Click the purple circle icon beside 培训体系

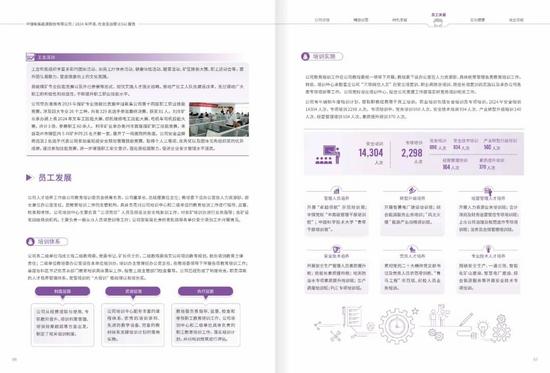click(31, 241)
